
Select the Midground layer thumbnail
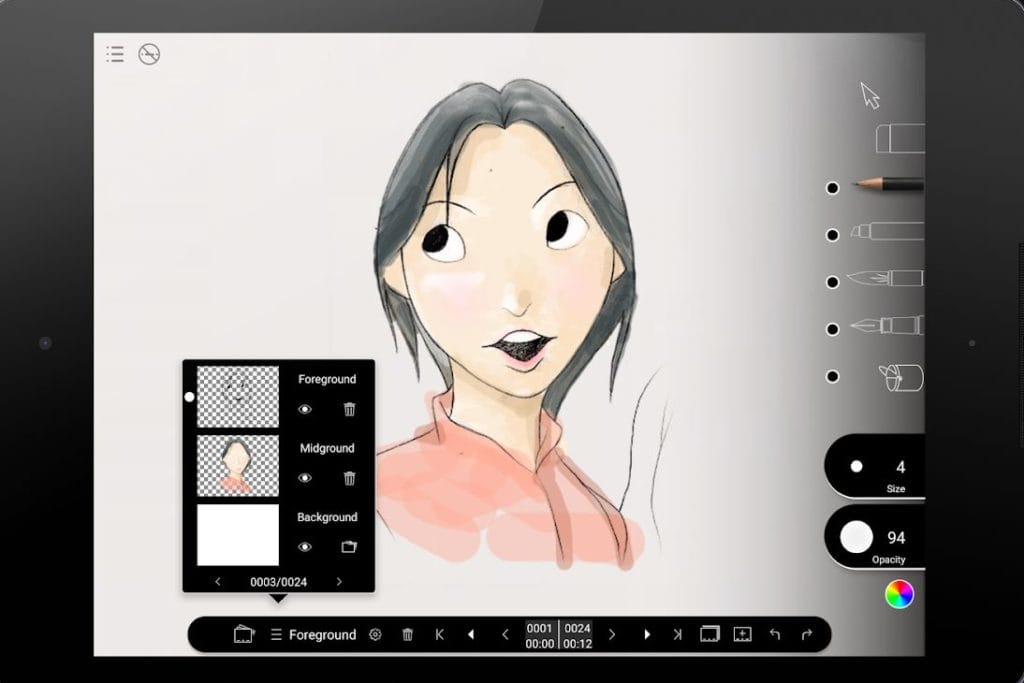point(238,466)
